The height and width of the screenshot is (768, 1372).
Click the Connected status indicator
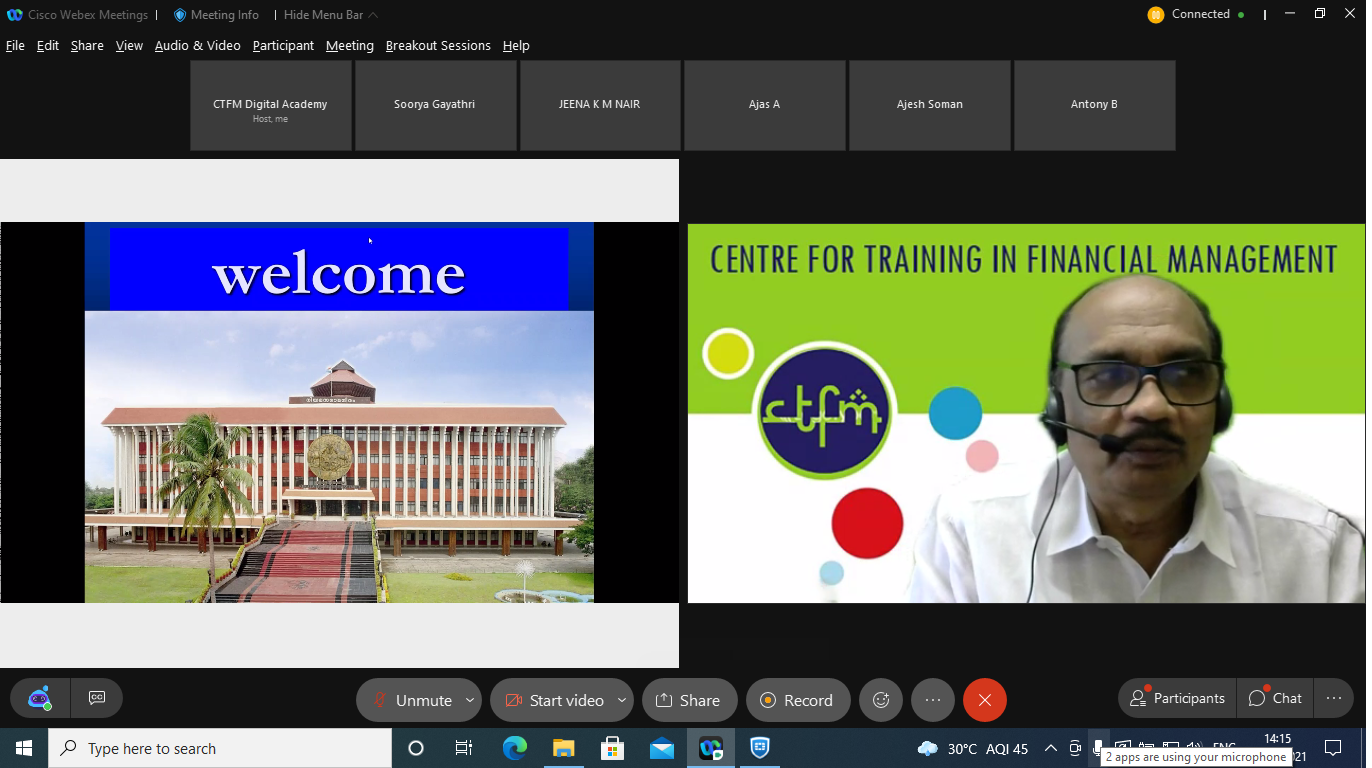(x=1196, y=14)
